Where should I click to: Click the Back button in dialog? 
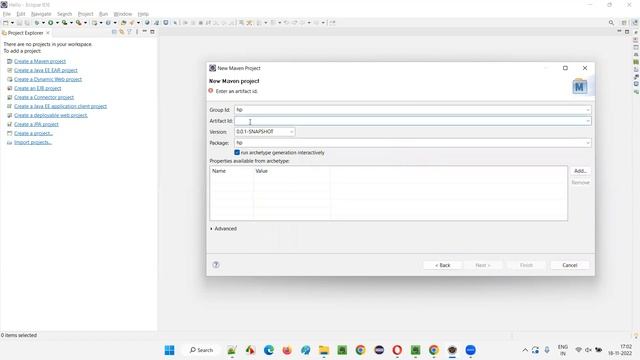[443, 265]
